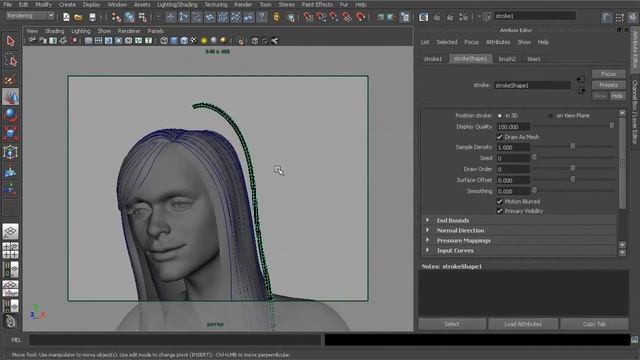
Task: Select the on View Plane radio button
Action: pyautogui.click(x=551, y=116)
